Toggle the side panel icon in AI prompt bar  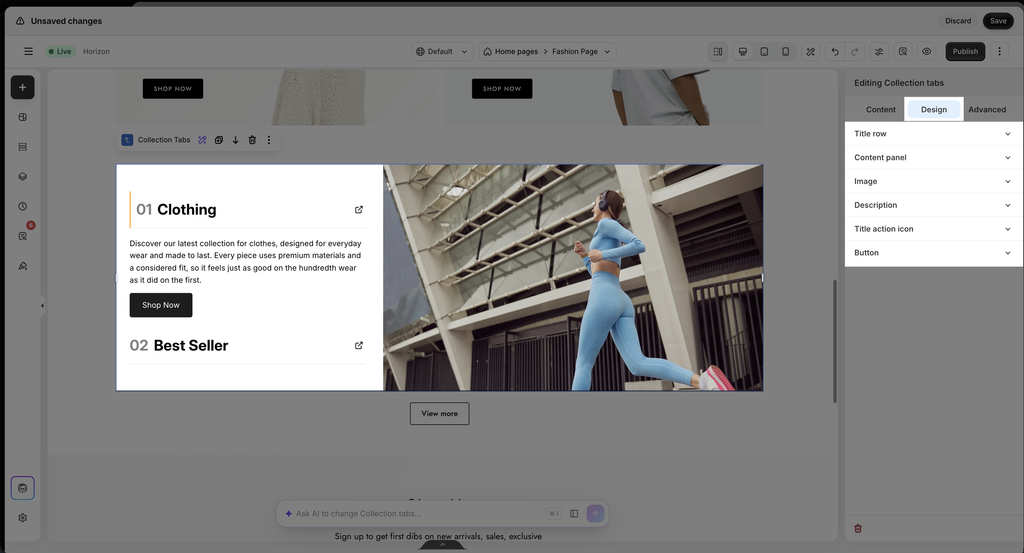click(x=574, y=514)
